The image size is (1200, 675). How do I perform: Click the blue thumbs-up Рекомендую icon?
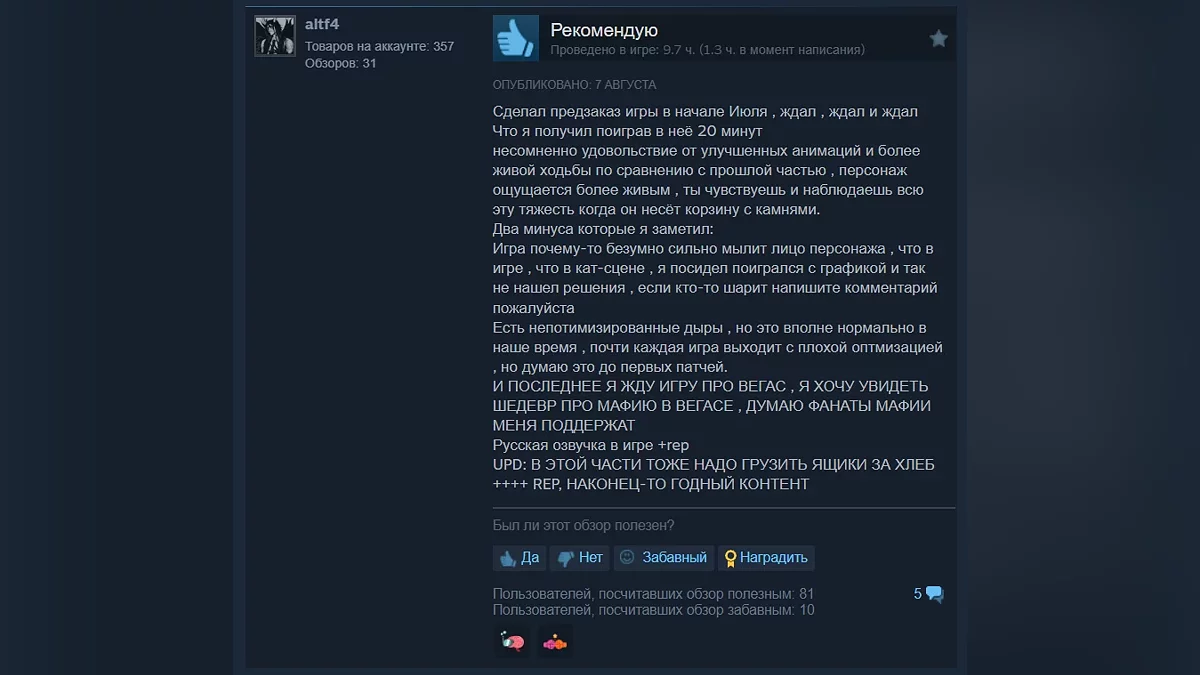pos(516,39)
